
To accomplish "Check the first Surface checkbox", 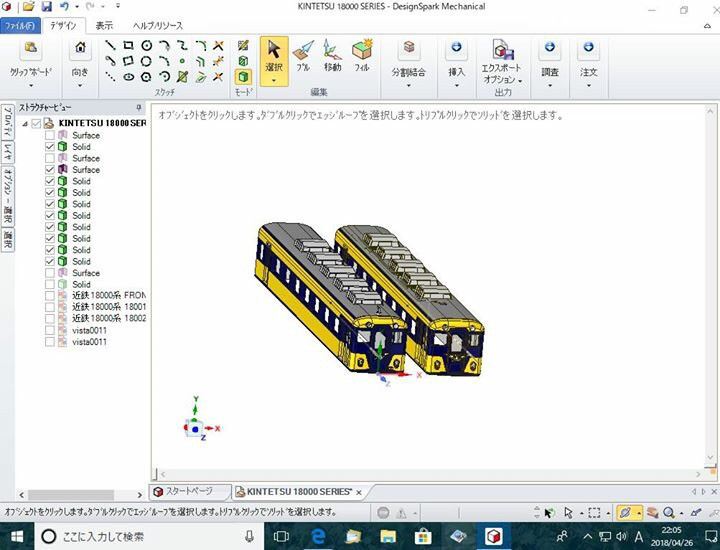I will pos(50,135).
